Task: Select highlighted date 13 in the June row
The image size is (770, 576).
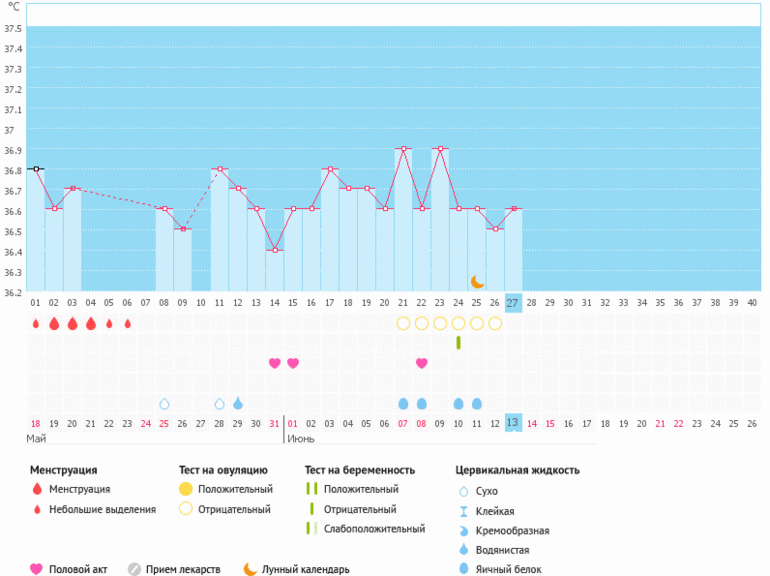Action: click(513, 423)
